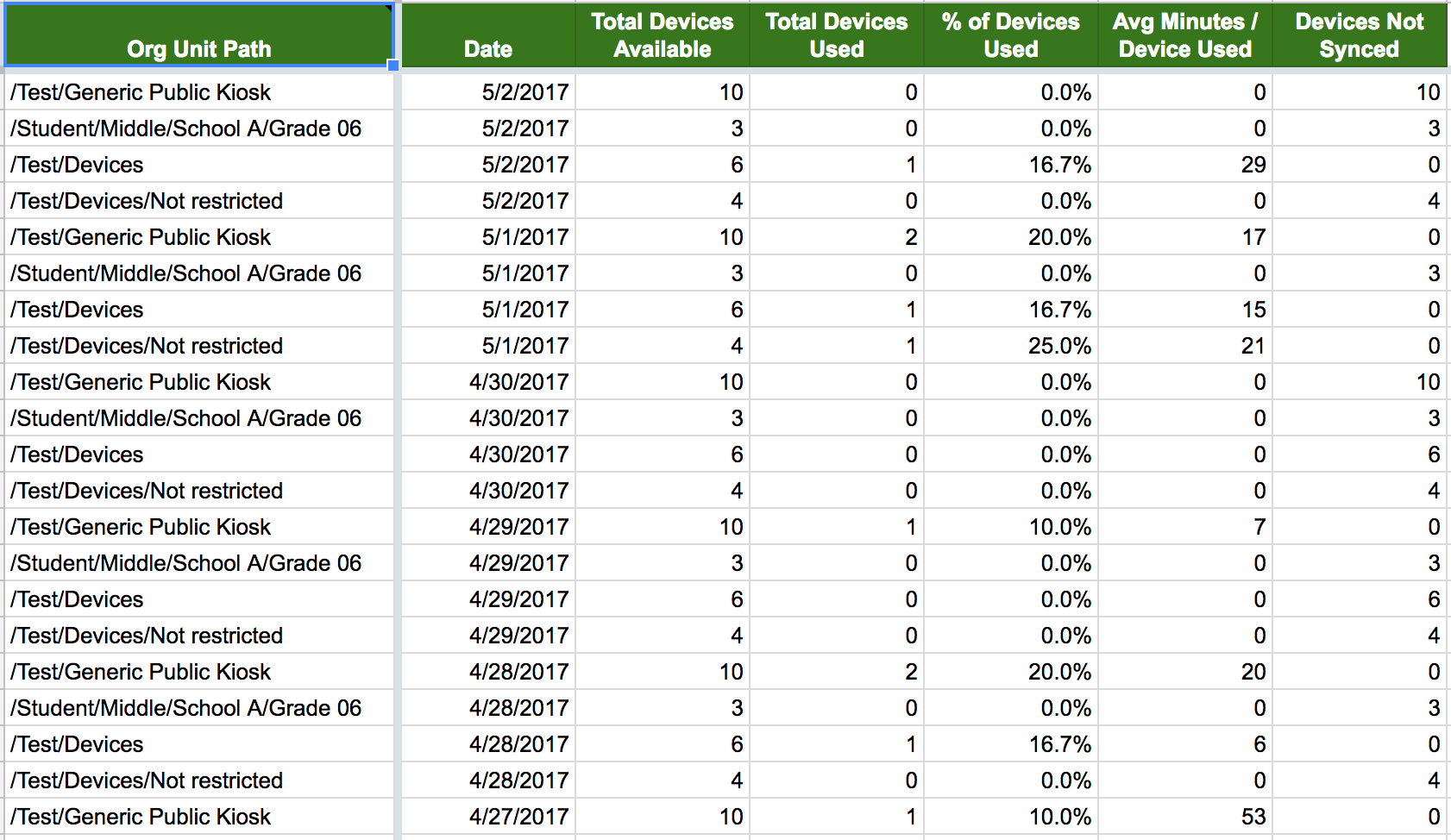Screen dimensions: 1451x840
Task: Click the Avg Minutes / Device Used header
Action: click(1184, 36)
